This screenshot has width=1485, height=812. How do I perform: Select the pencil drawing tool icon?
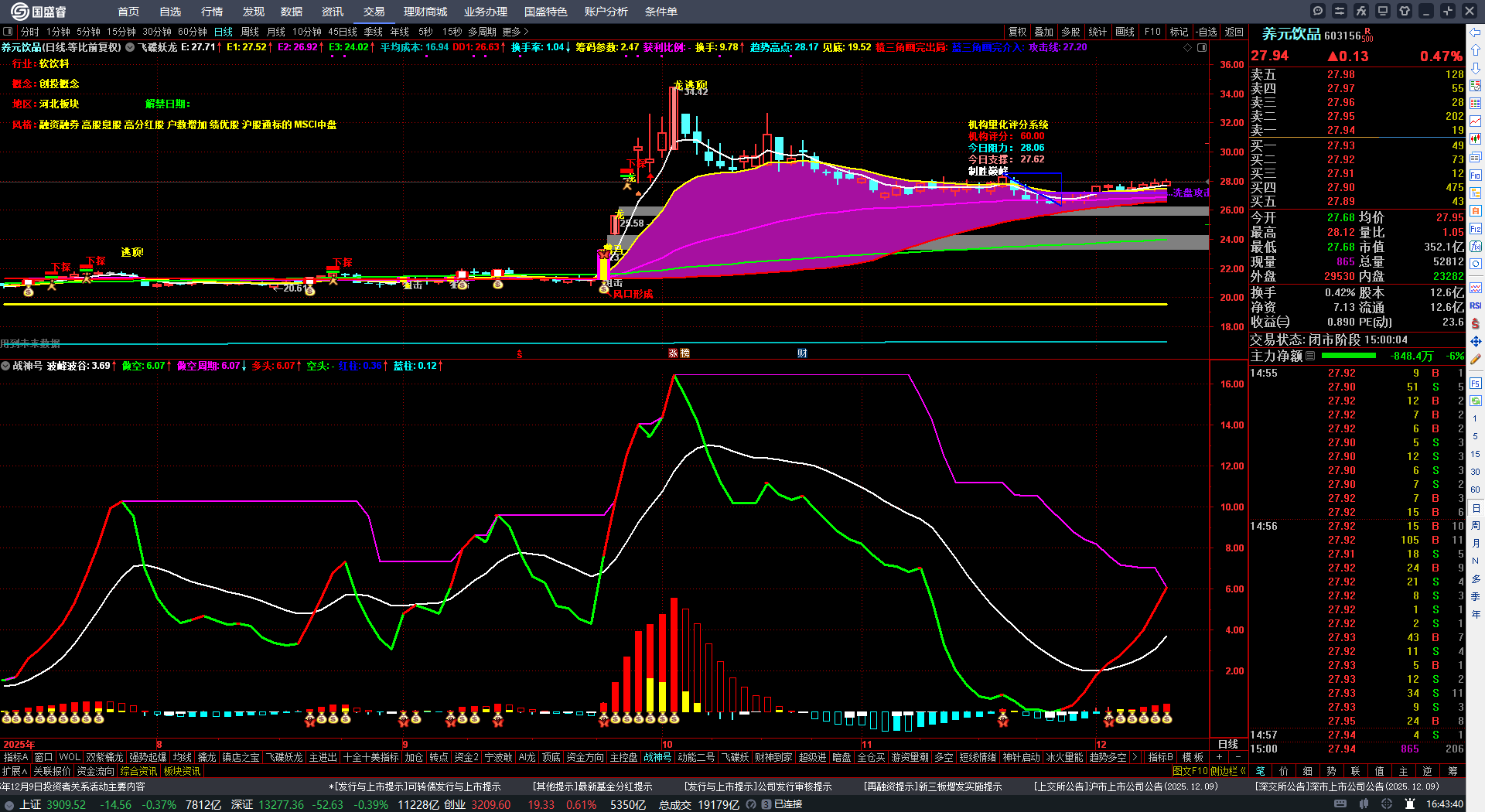pos(1476,360)
